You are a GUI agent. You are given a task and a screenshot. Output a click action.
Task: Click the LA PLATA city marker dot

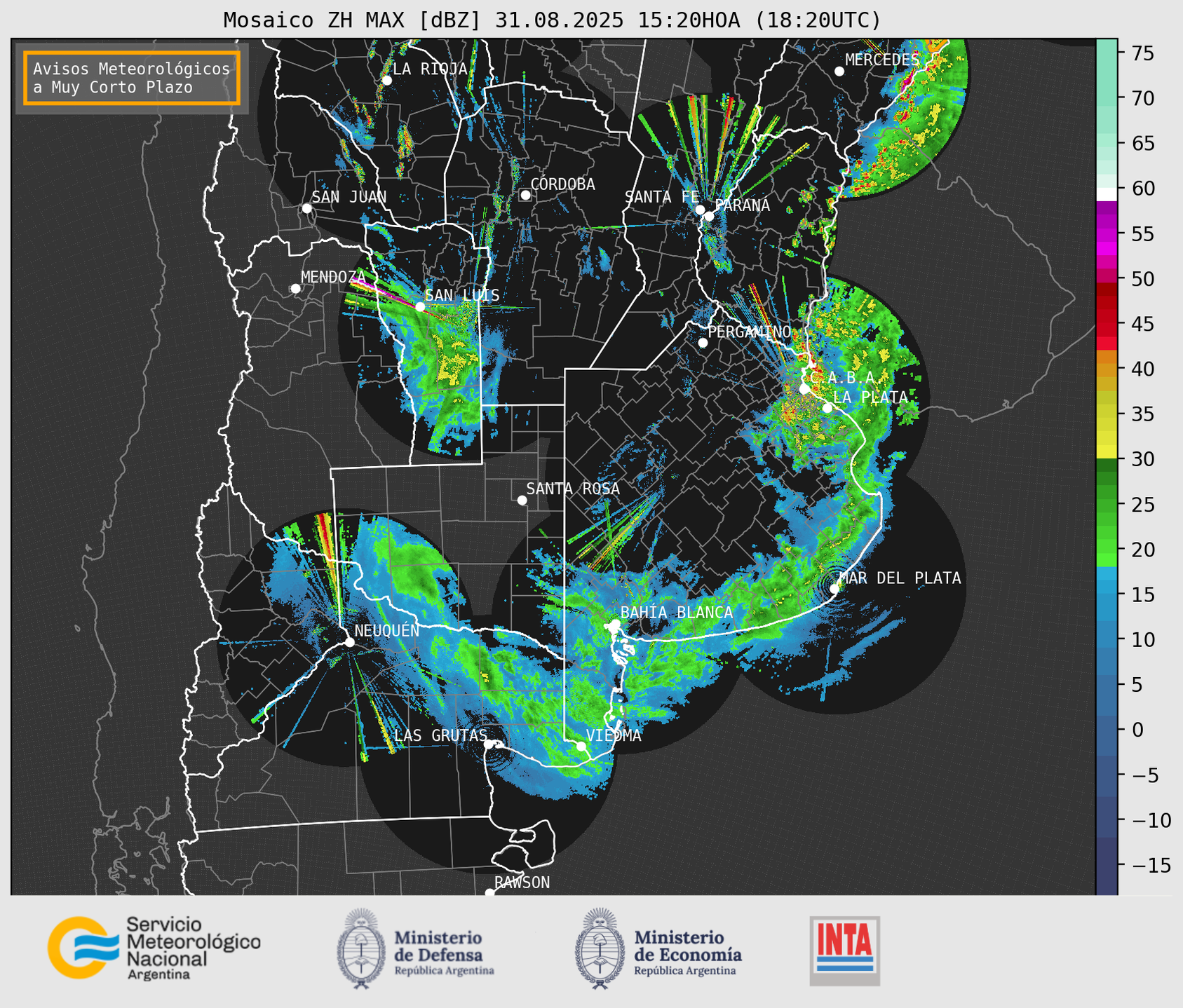(x=827, y=408)
